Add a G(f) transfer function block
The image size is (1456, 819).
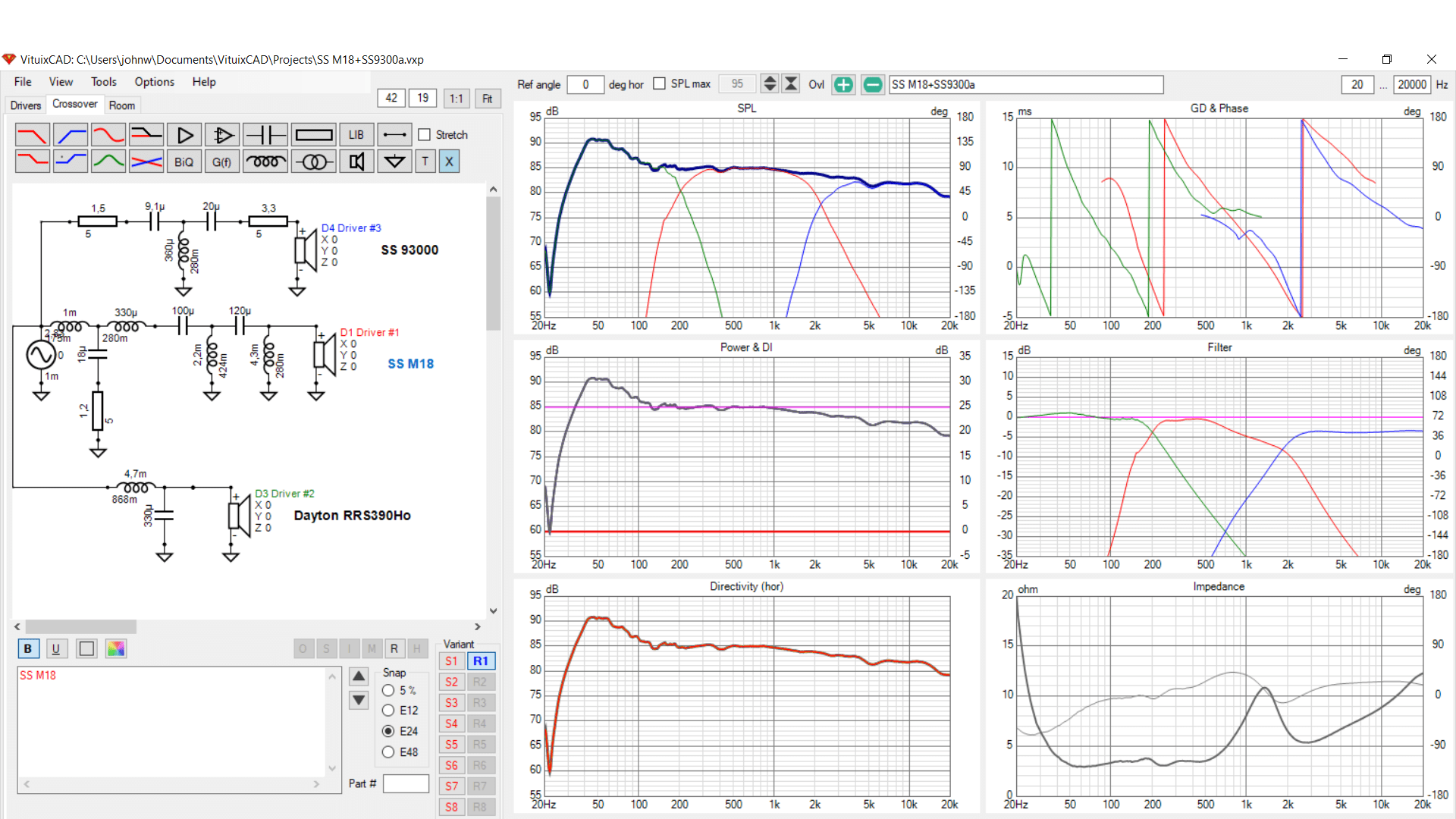(222, 162)
